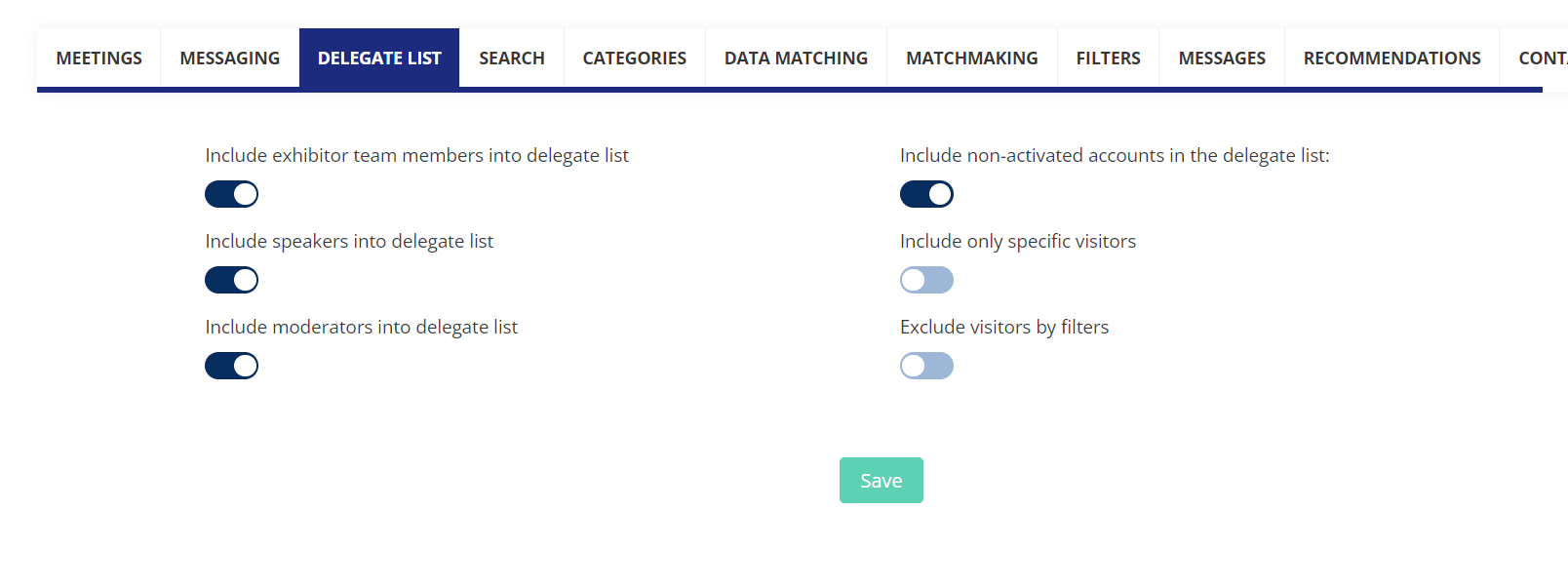The image size is (1568, 588).
Task: Disable including exhibitor team members toggle
Action: (231, 194)
